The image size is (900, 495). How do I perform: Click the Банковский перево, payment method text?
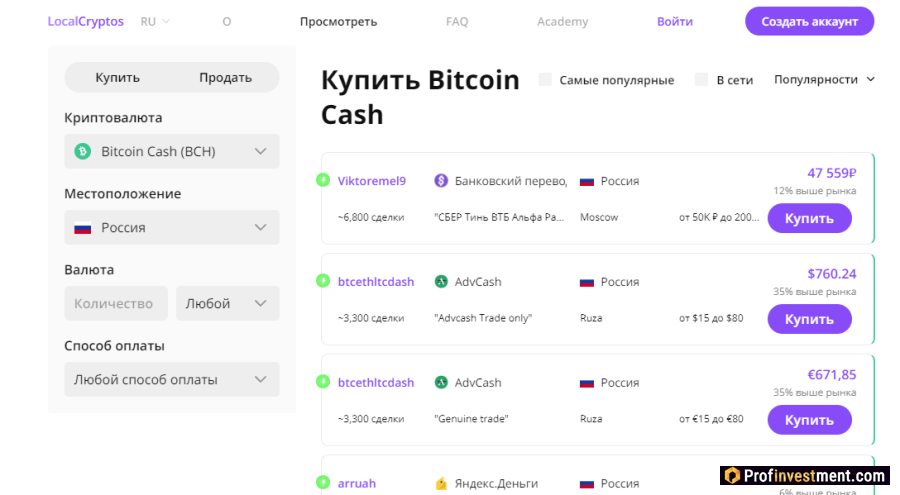coord(511,181)
